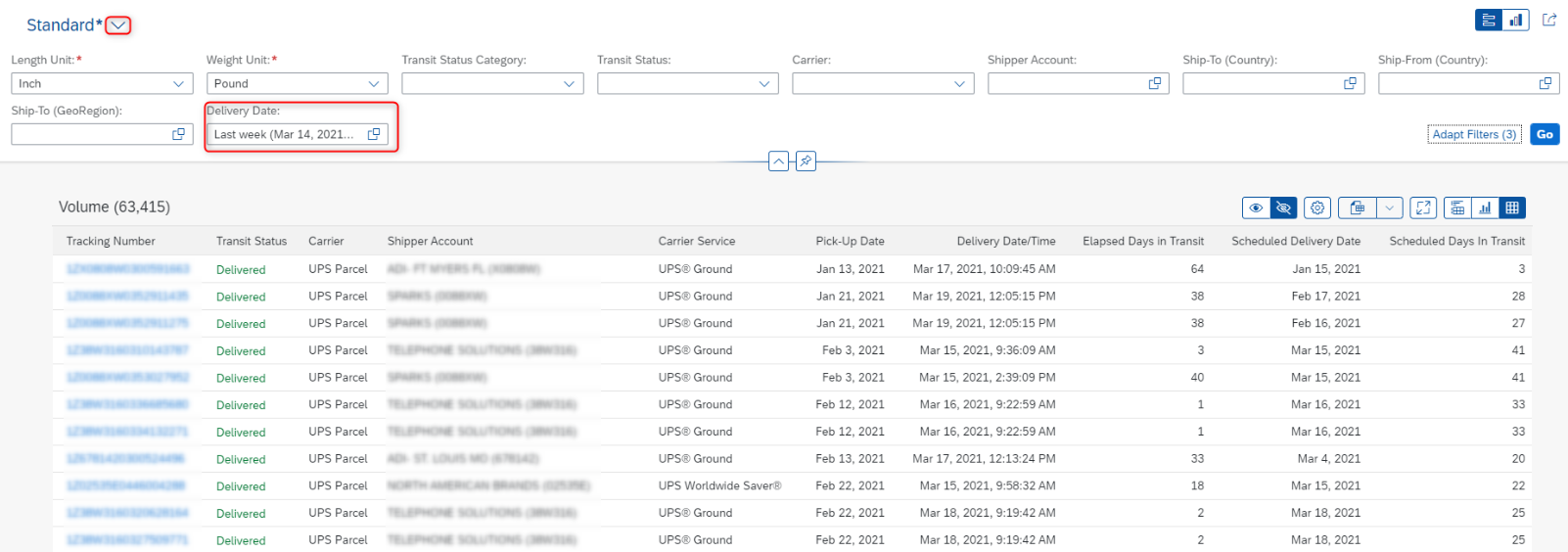This screenshot has height=552, width=1568.
Task: Click elapsed days value 64
Action: tap(1197, 269)
